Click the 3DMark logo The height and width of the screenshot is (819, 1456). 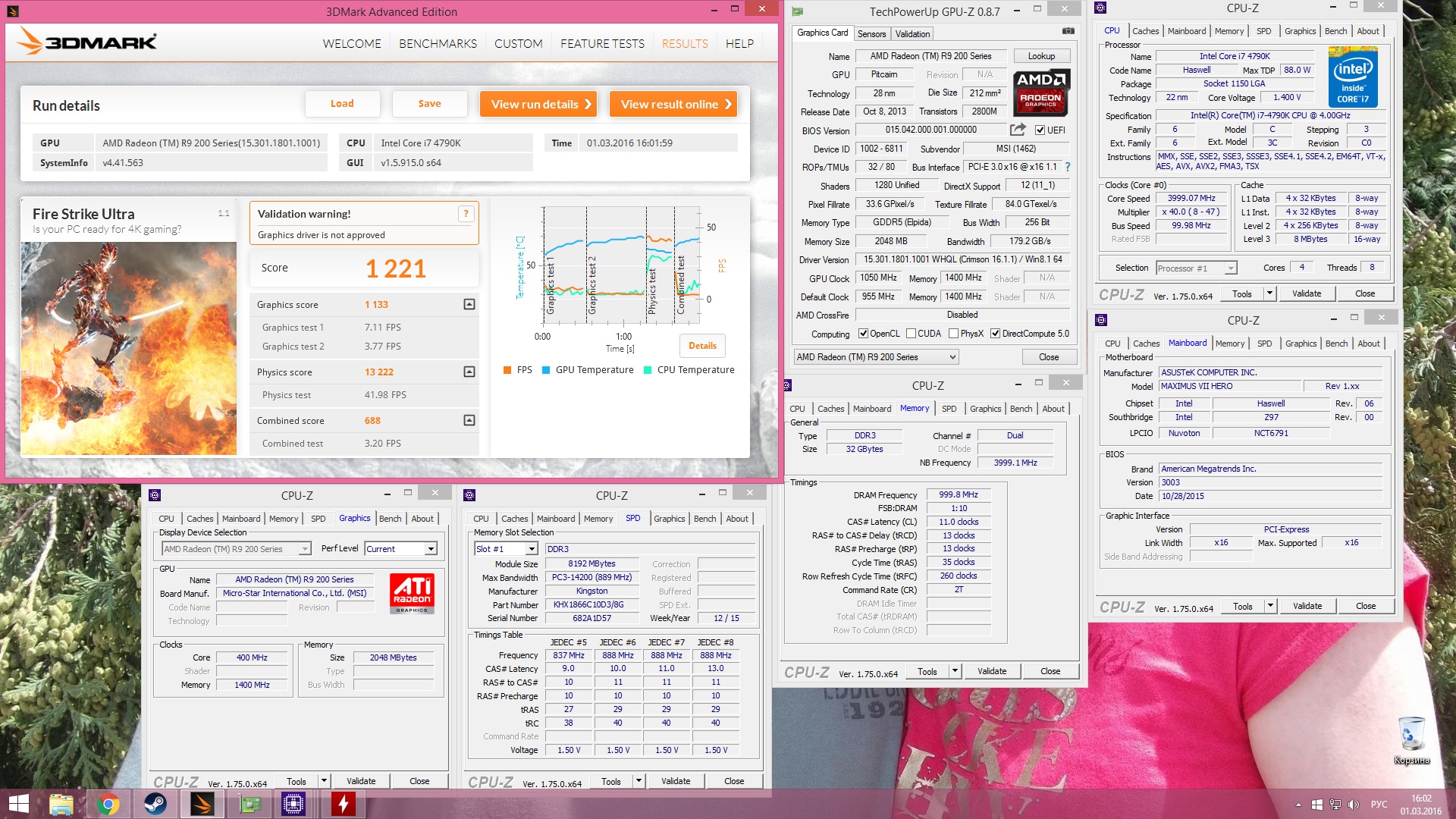[89, 41]
